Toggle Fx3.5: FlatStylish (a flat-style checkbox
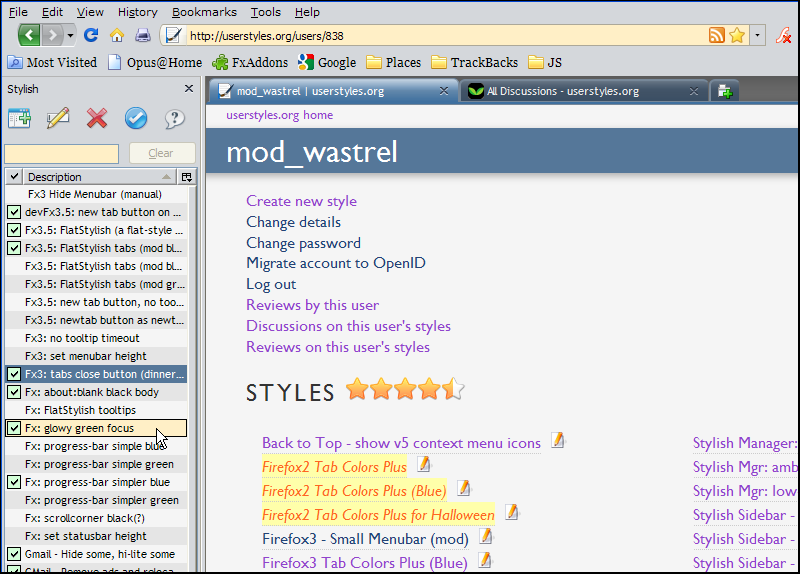This screenshot has height=574, width=800. click(14, 230)
